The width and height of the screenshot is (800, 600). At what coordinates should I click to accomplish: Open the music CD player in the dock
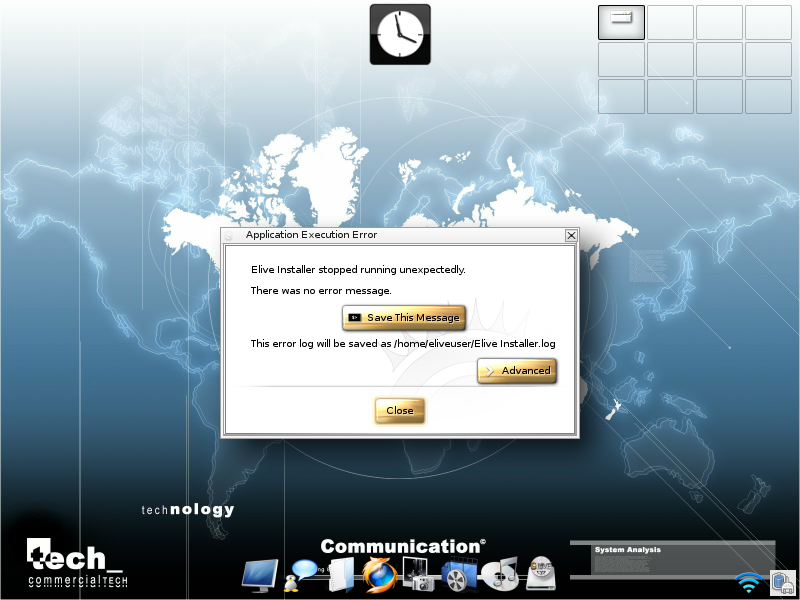pos(499,574)
